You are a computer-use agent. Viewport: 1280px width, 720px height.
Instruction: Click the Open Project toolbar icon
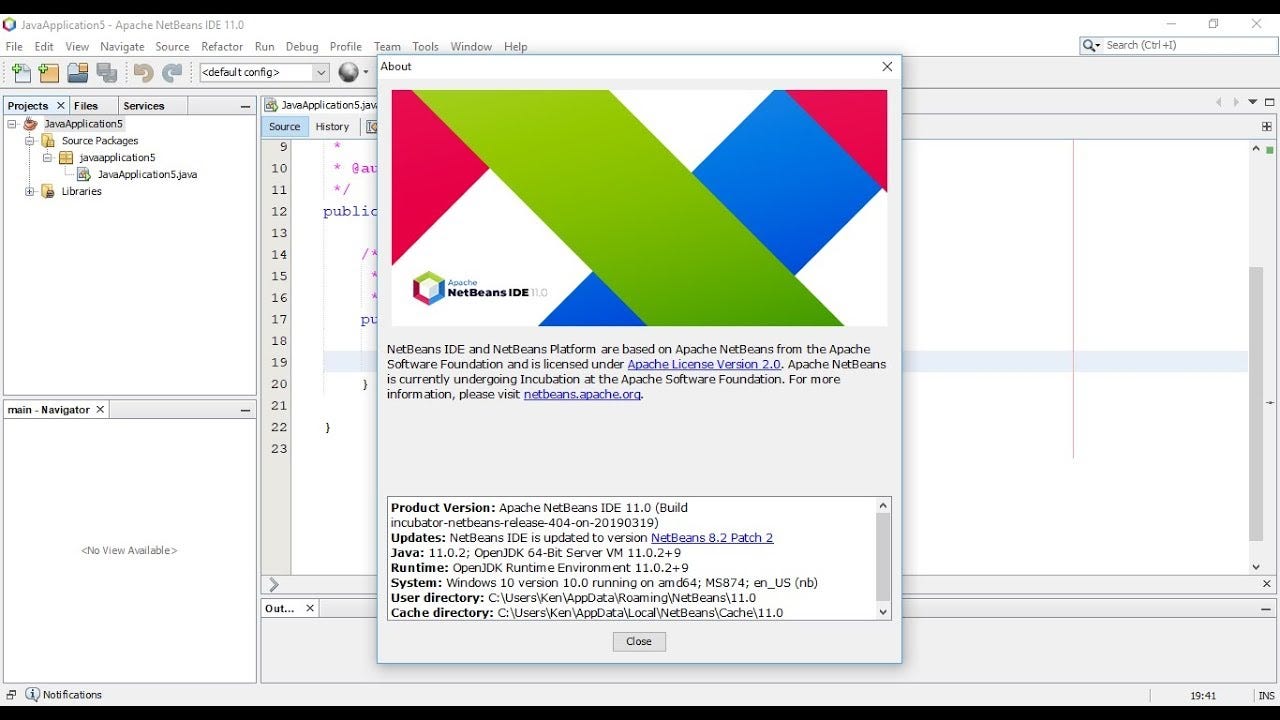pyautogui.click(x=78, y=72)
